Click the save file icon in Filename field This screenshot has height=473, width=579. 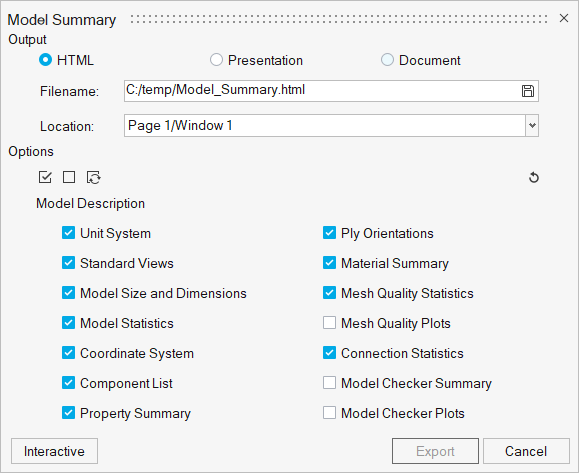click(x=528, y=91)
